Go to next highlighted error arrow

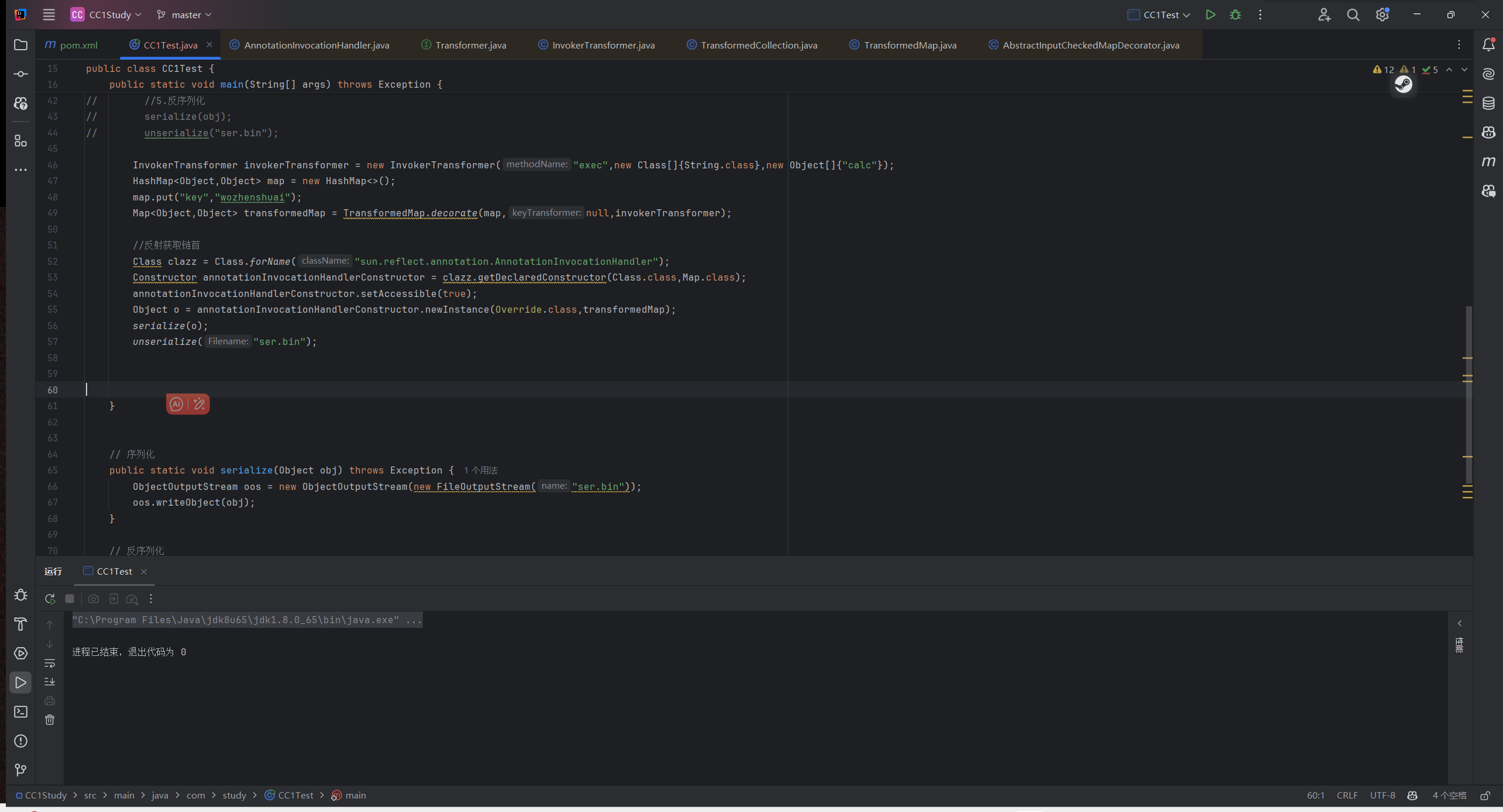(1464, 70)
